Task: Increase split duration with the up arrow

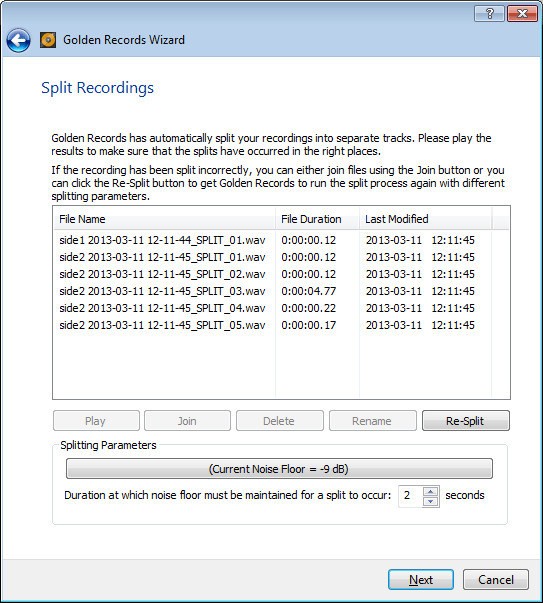Action: pos(431,491)
